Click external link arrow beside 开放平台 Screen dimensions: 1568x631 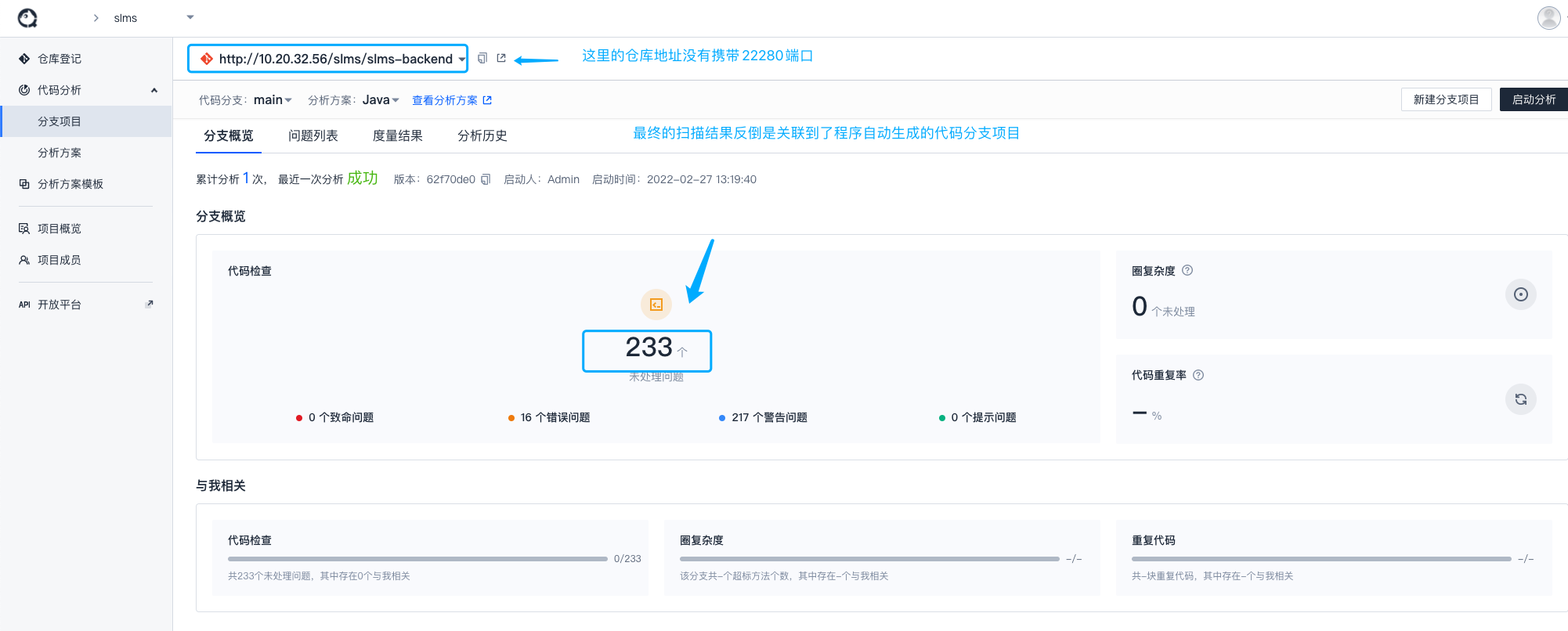pos(149,304)
